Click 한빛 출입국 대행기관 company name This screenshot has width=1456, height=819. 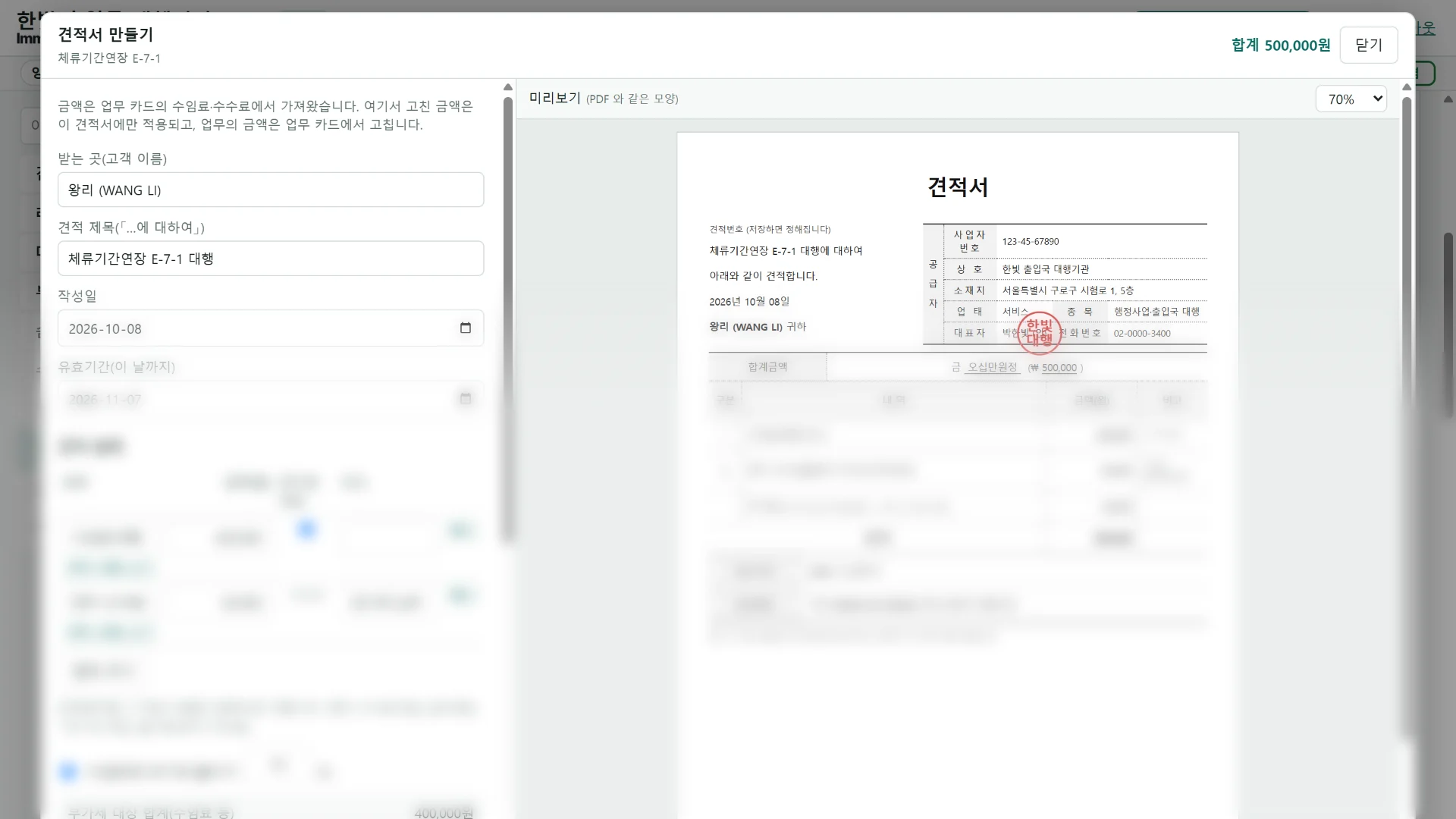[1046, 269]
